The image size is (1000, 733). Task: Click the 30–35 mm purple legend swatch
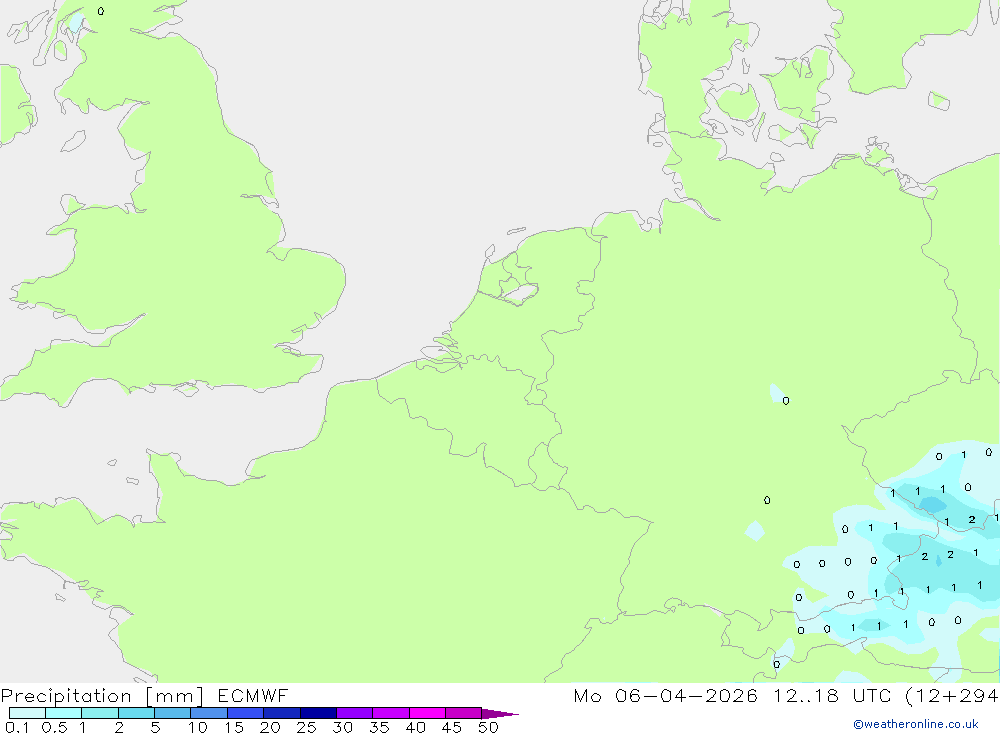[355, 713]
